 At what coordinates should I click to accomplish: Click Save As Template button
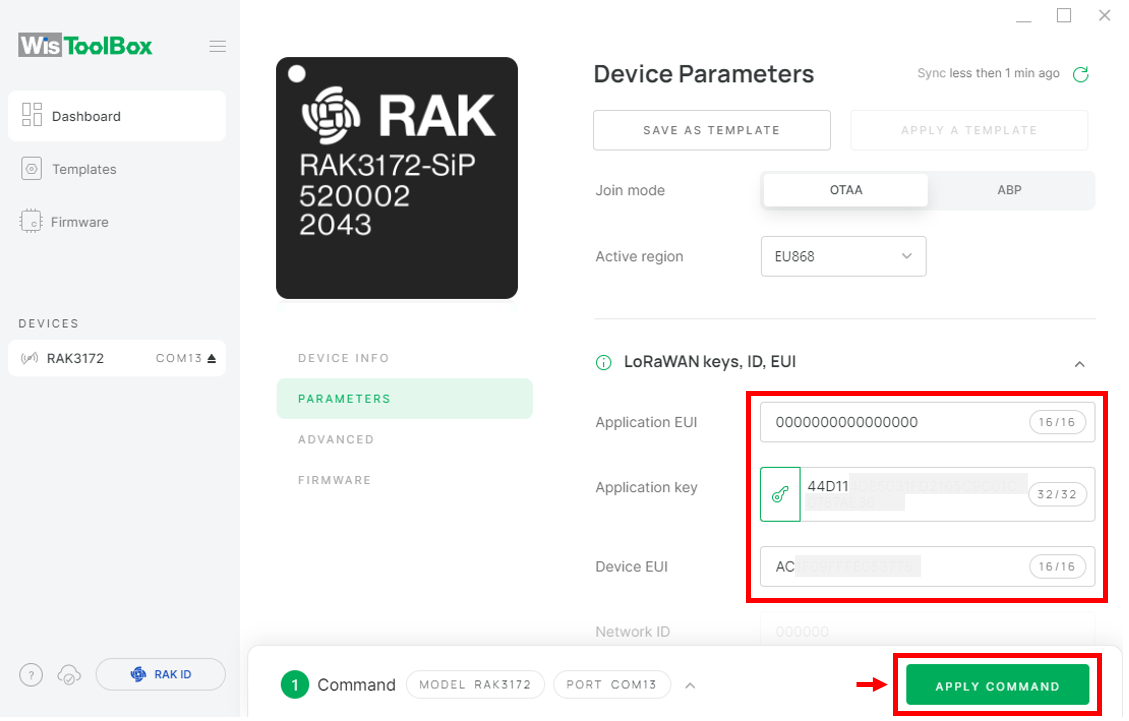pos(711,130)
